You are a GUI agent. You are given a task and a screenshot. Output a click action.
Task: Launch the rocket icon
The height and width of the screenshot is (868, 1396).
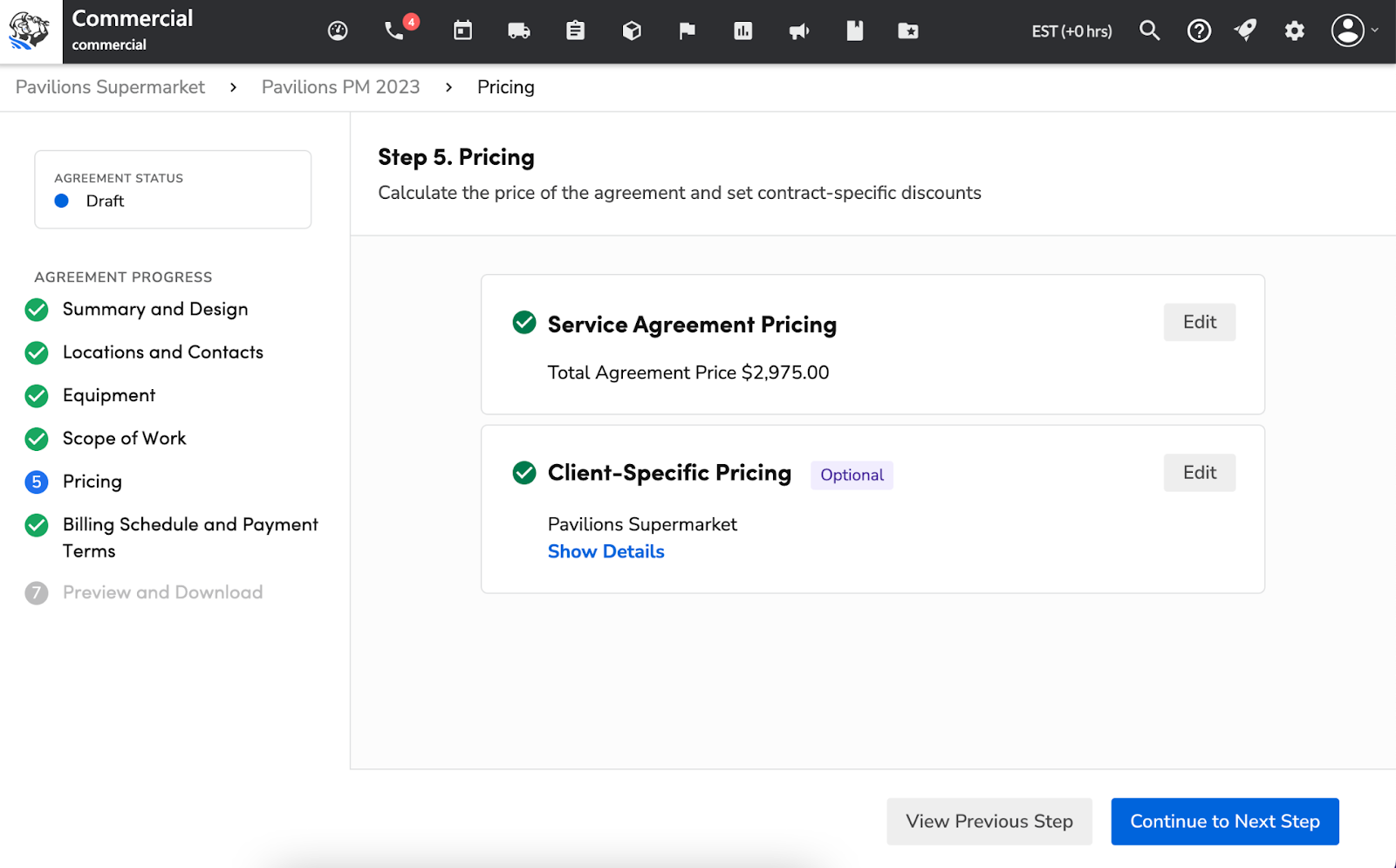1245,31
